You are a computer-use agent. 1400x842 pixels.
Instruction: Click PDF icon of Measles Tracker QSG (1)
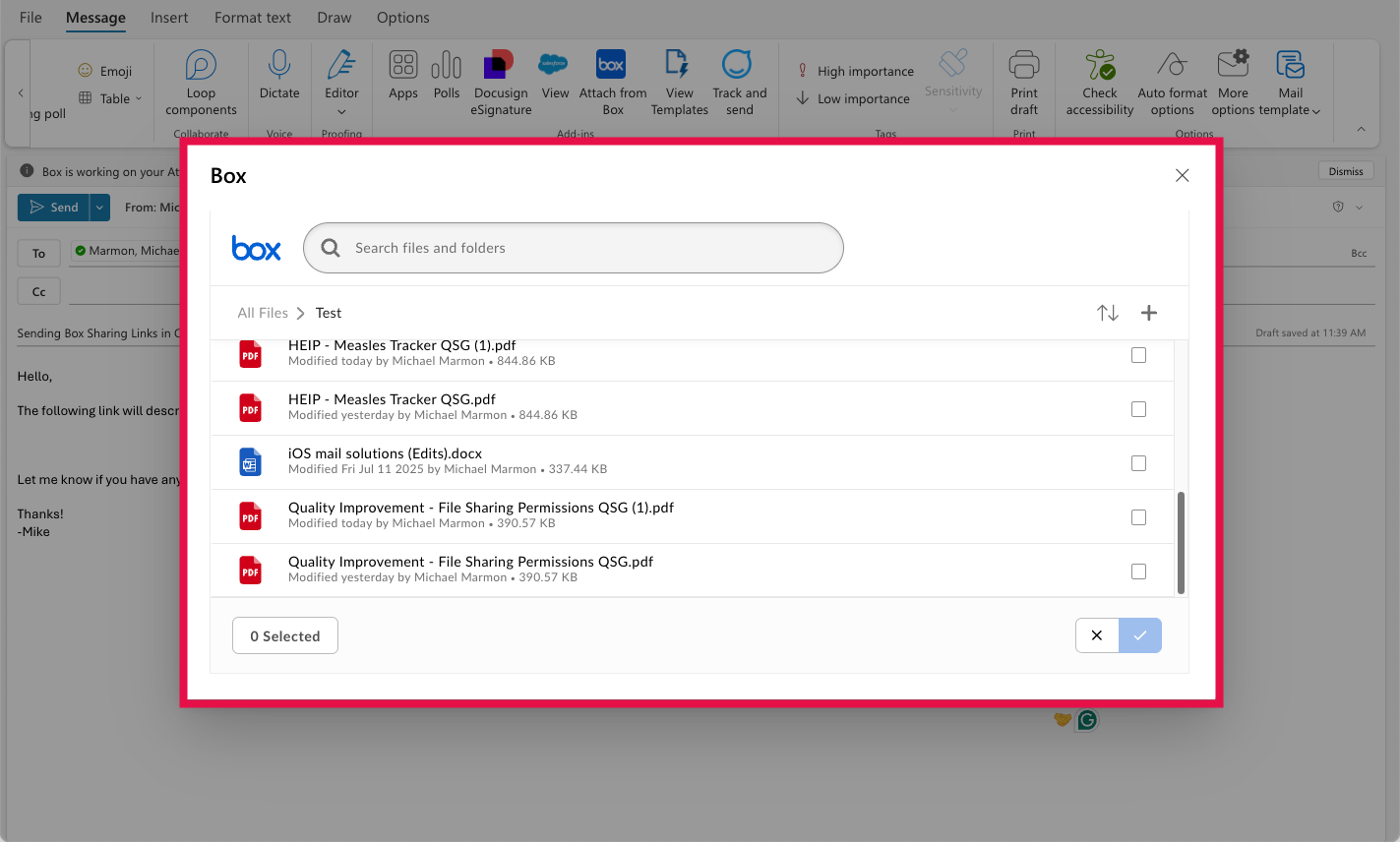[251, 354]
